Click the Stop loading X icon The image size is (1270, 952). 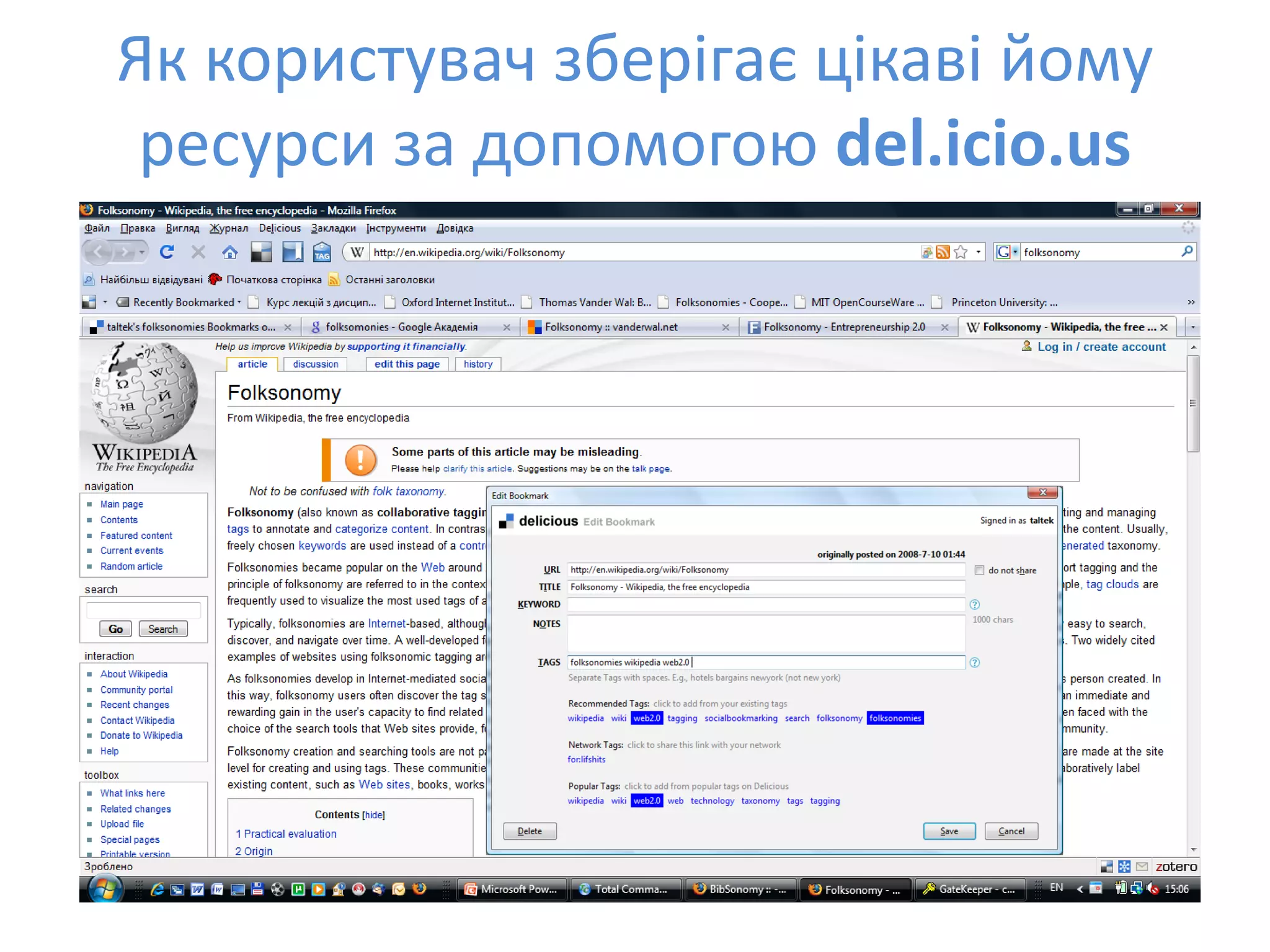pos(198,252)
